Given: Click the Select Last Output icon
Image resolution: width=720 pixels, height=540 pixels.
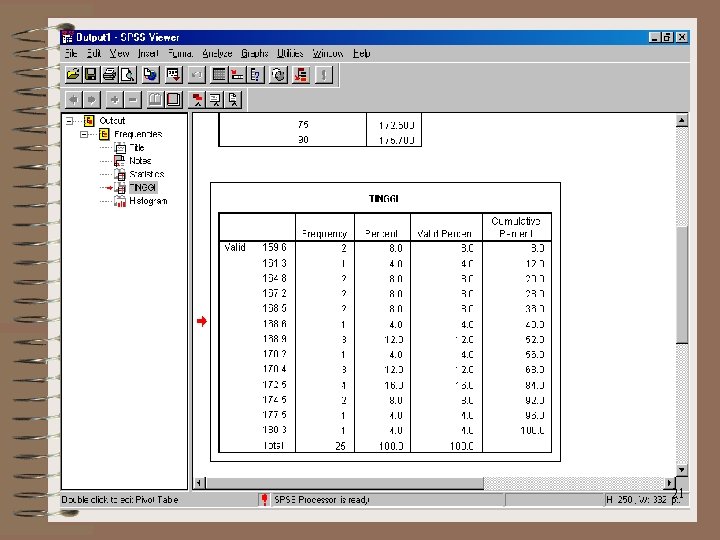Looking at the screenshot, I should pyautogui.click(x=301, y=74).
